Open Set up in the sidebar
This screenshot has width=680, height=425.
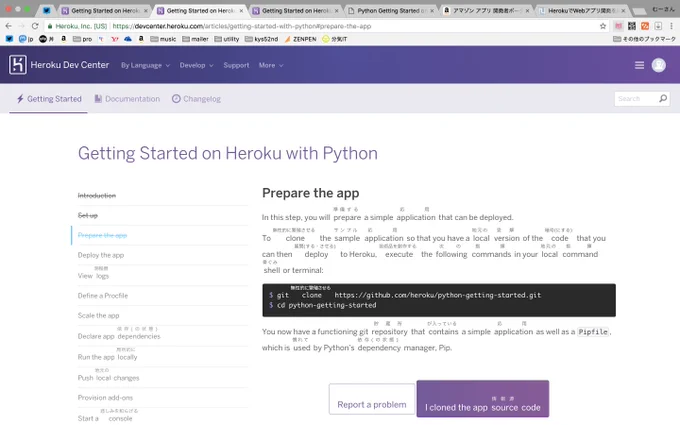88,216
